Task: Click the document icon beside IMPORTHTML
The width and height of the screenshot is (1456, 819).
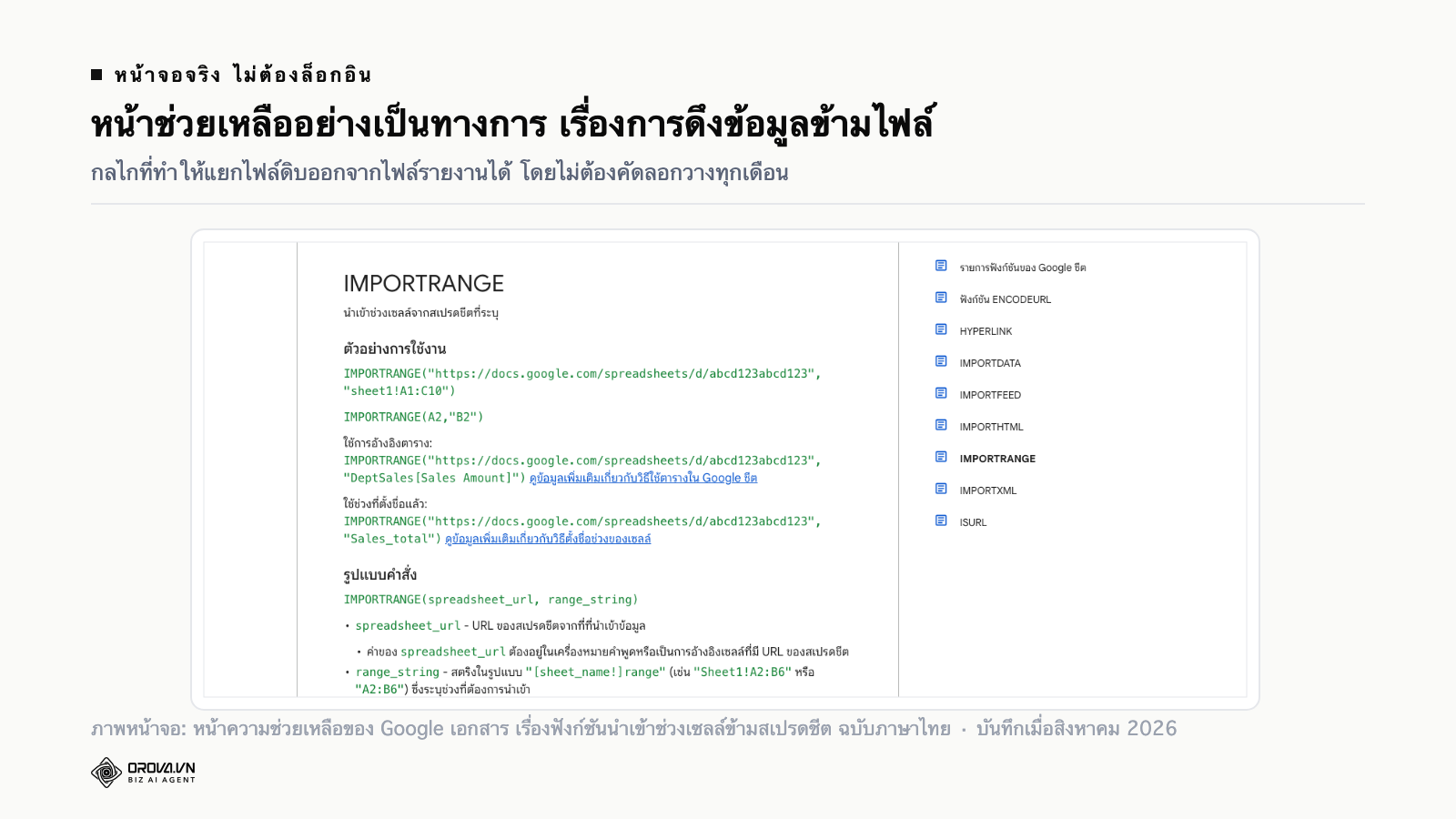Action: click(x=941, y=425)
